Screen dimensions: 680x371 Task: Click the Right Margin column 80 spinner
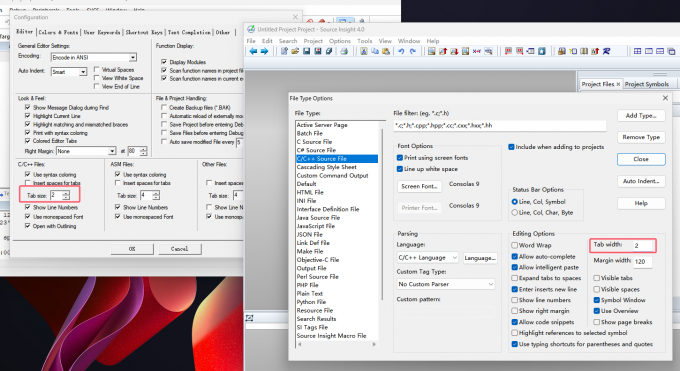pyautogui.click(x=144, y=151)
